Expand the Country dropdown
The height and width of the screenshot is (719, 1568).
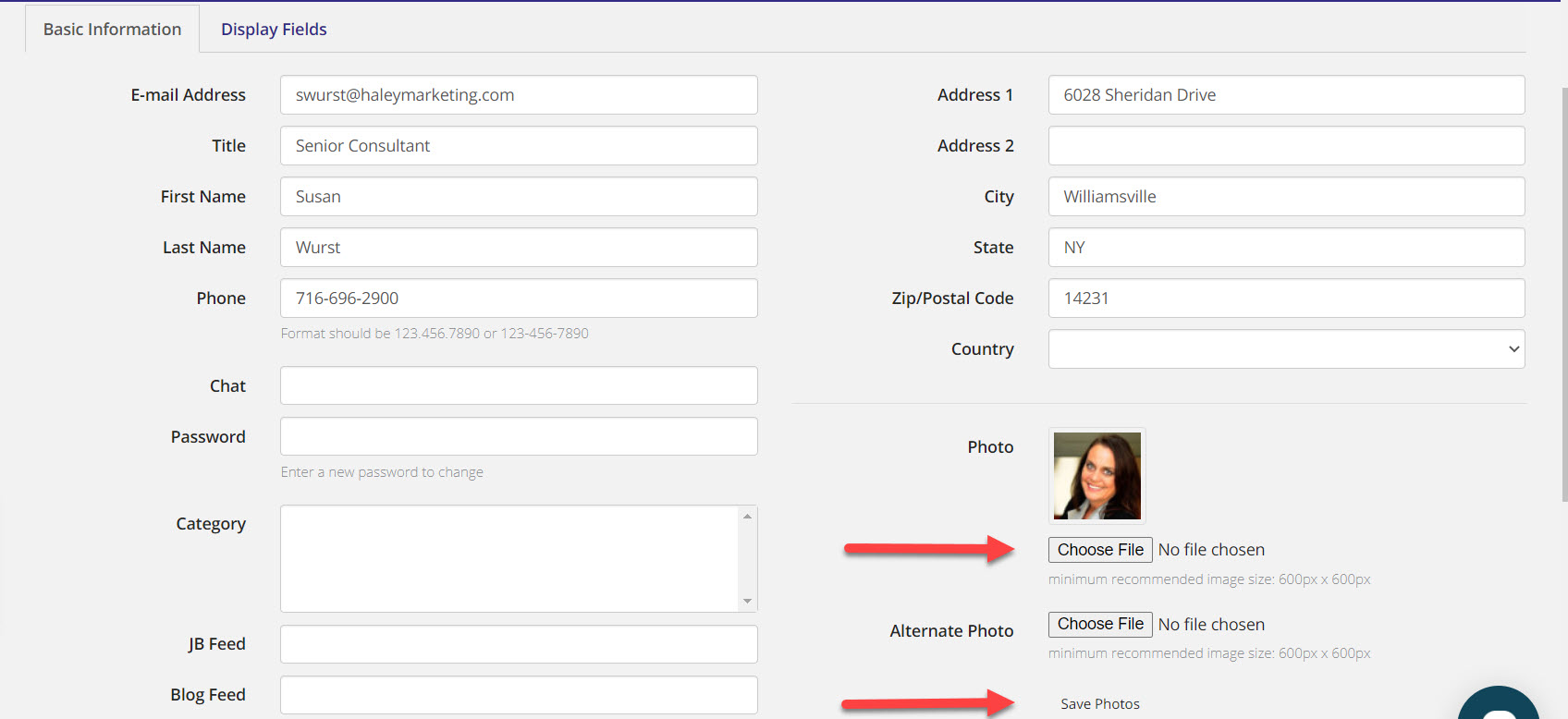pos(1285,349)
